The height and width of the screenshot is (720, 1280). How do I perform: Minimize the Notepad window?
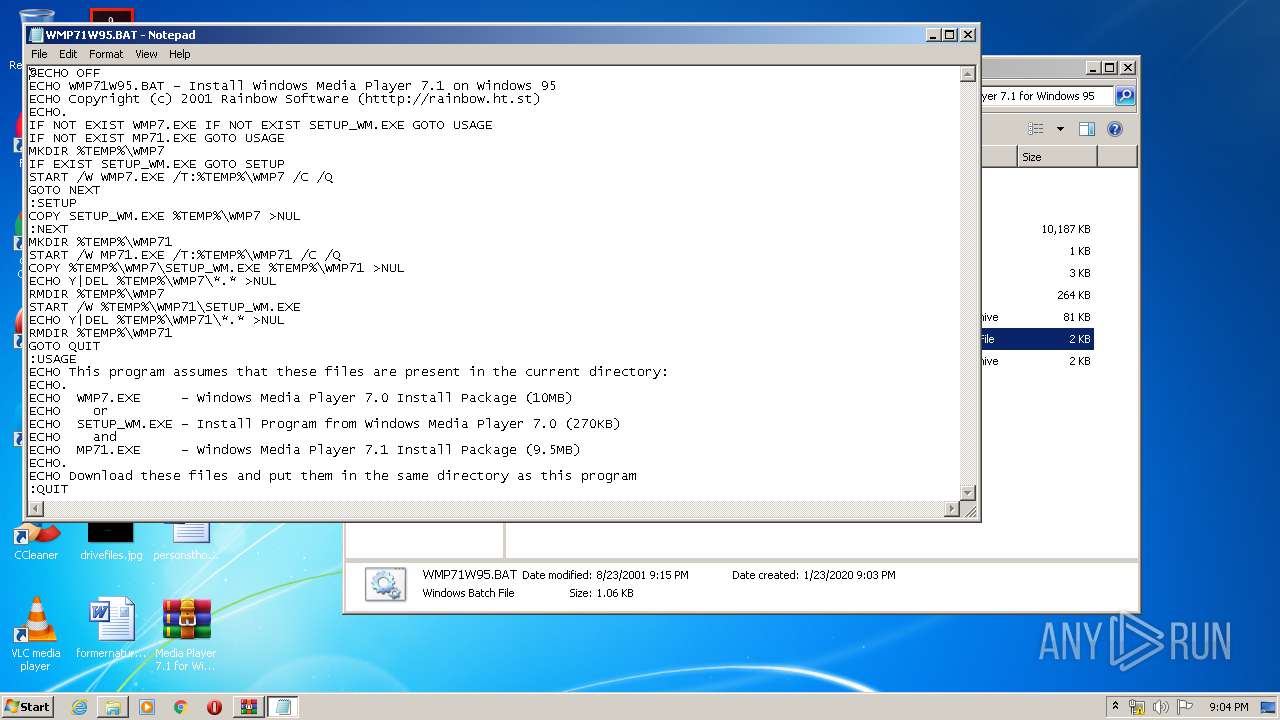(932, 35)
